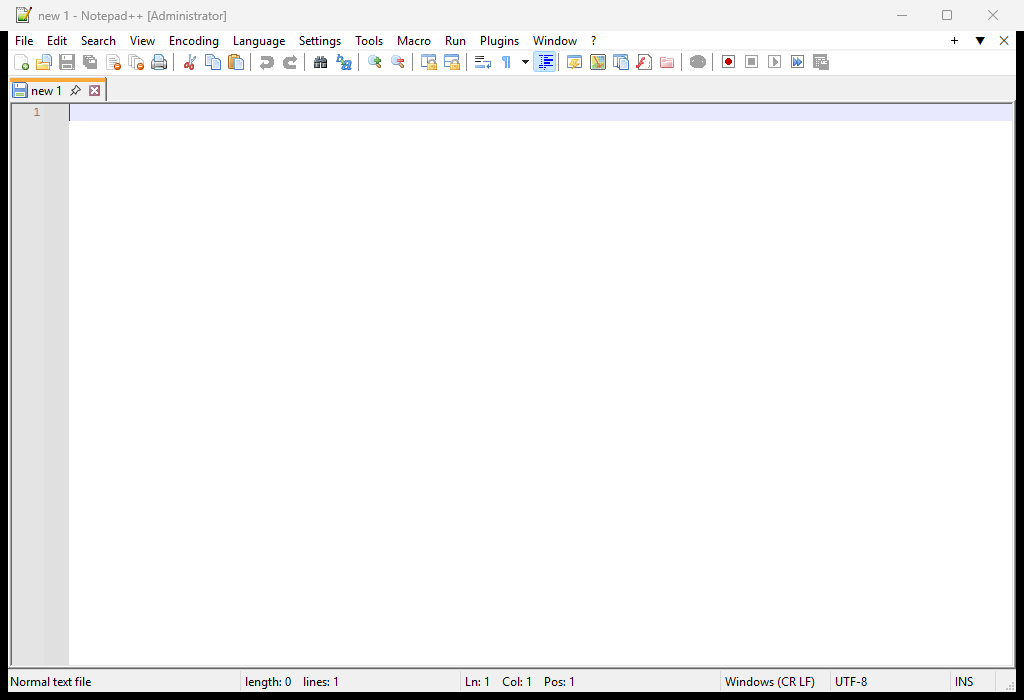The height and width of the screenshot is (700, 1024).
Task: Toggle word wrap toolbar button
Action: (483, 62)
